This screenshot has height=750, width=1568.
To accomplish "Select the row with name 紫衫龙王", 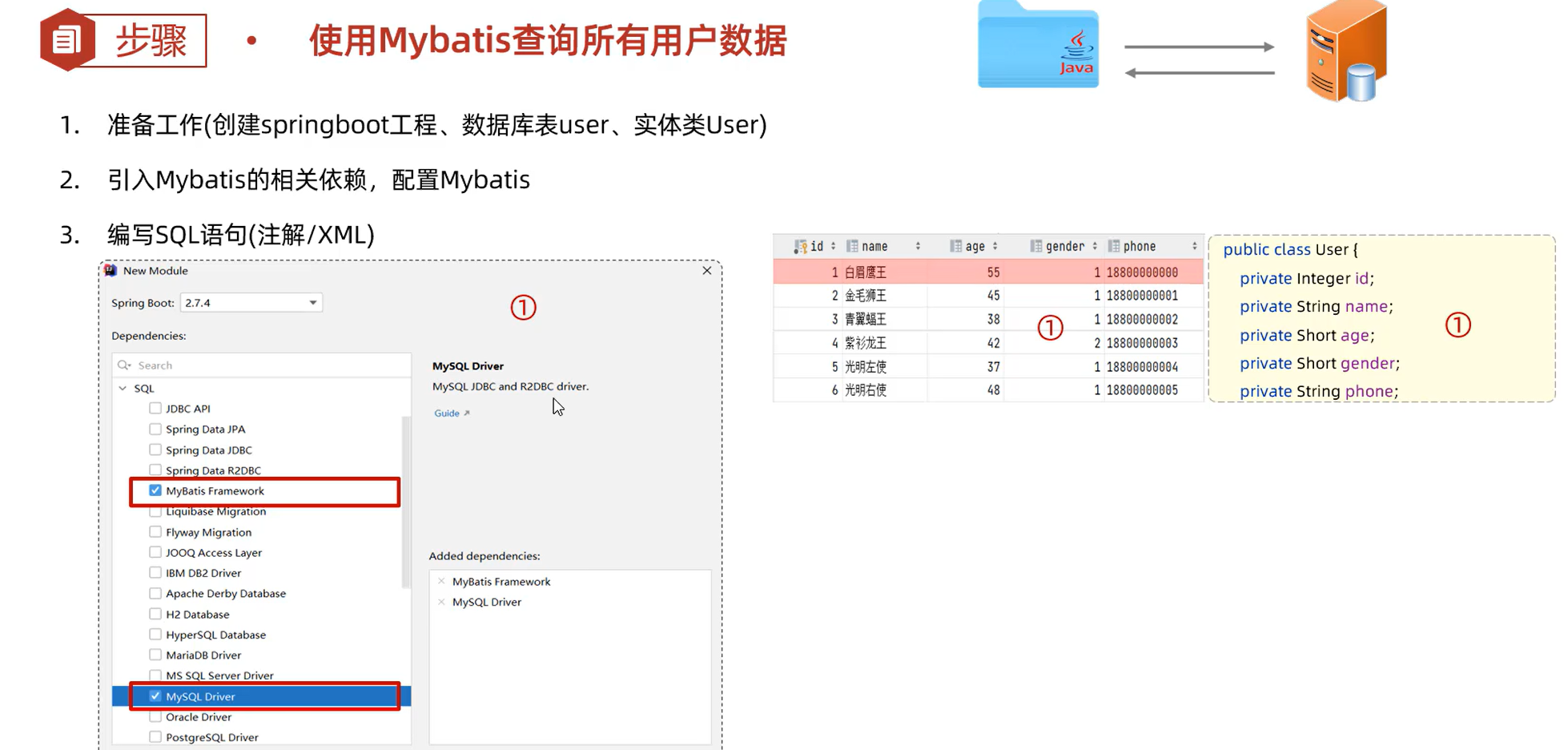I will pos(988,343).
